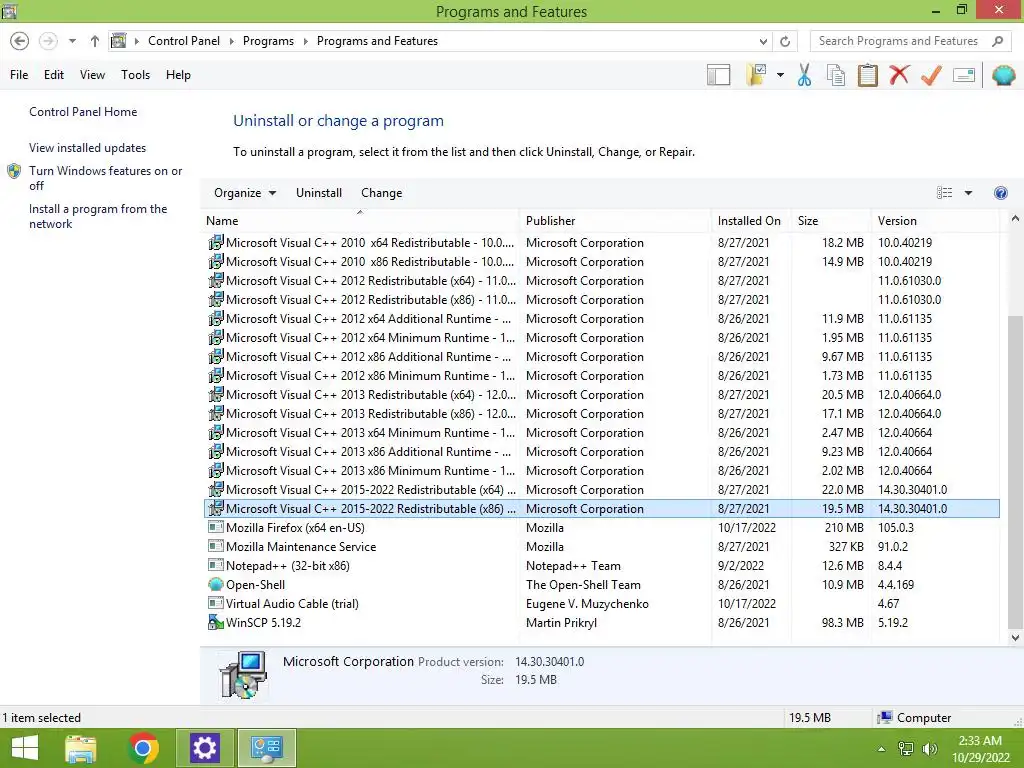Sort by Publisher column header
The image size is (1024, 768).
pyautogui.click(x=615, y=221)
